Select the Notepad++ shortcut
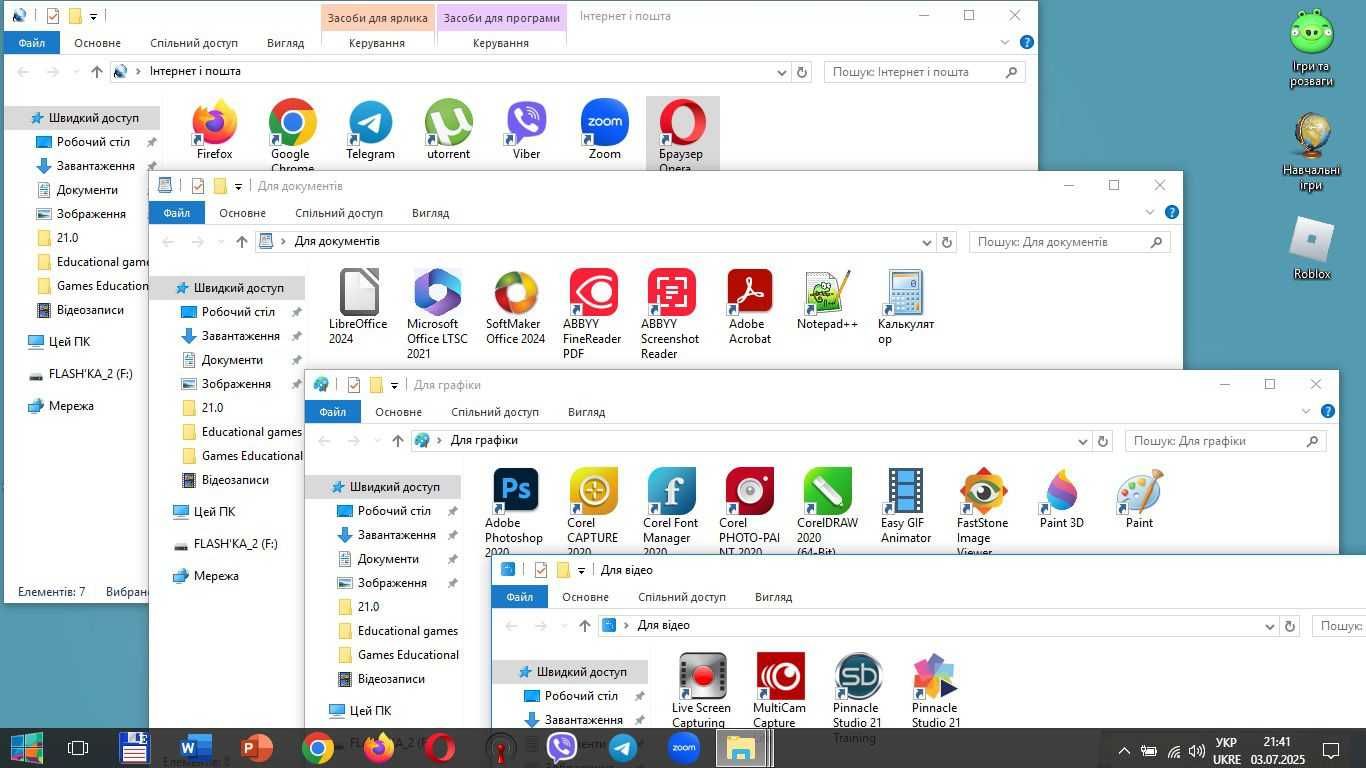Viewport: 1366px width, 768px height. tap(827, 299)
